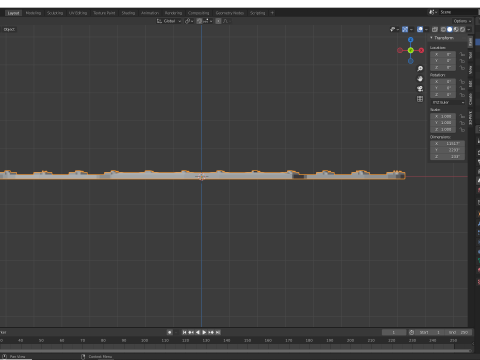This screenshot has width=480, height=360.
Task: Select solid viewport shading
Action: point(450,29)
